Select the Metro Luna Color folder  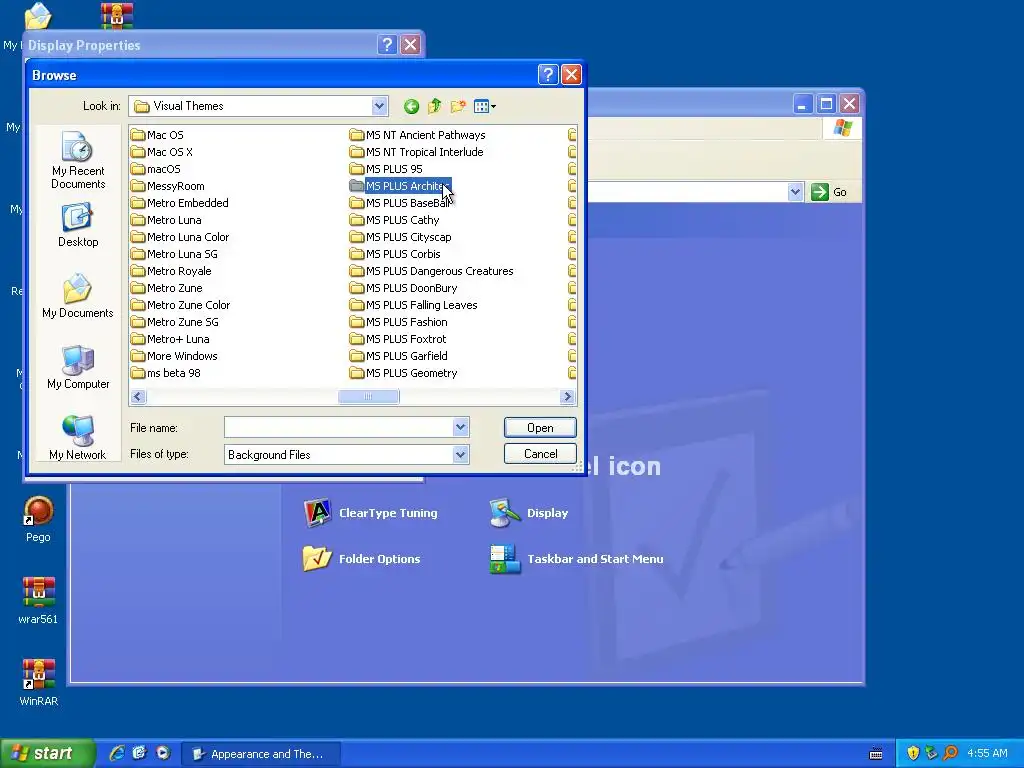coord(180,237)
